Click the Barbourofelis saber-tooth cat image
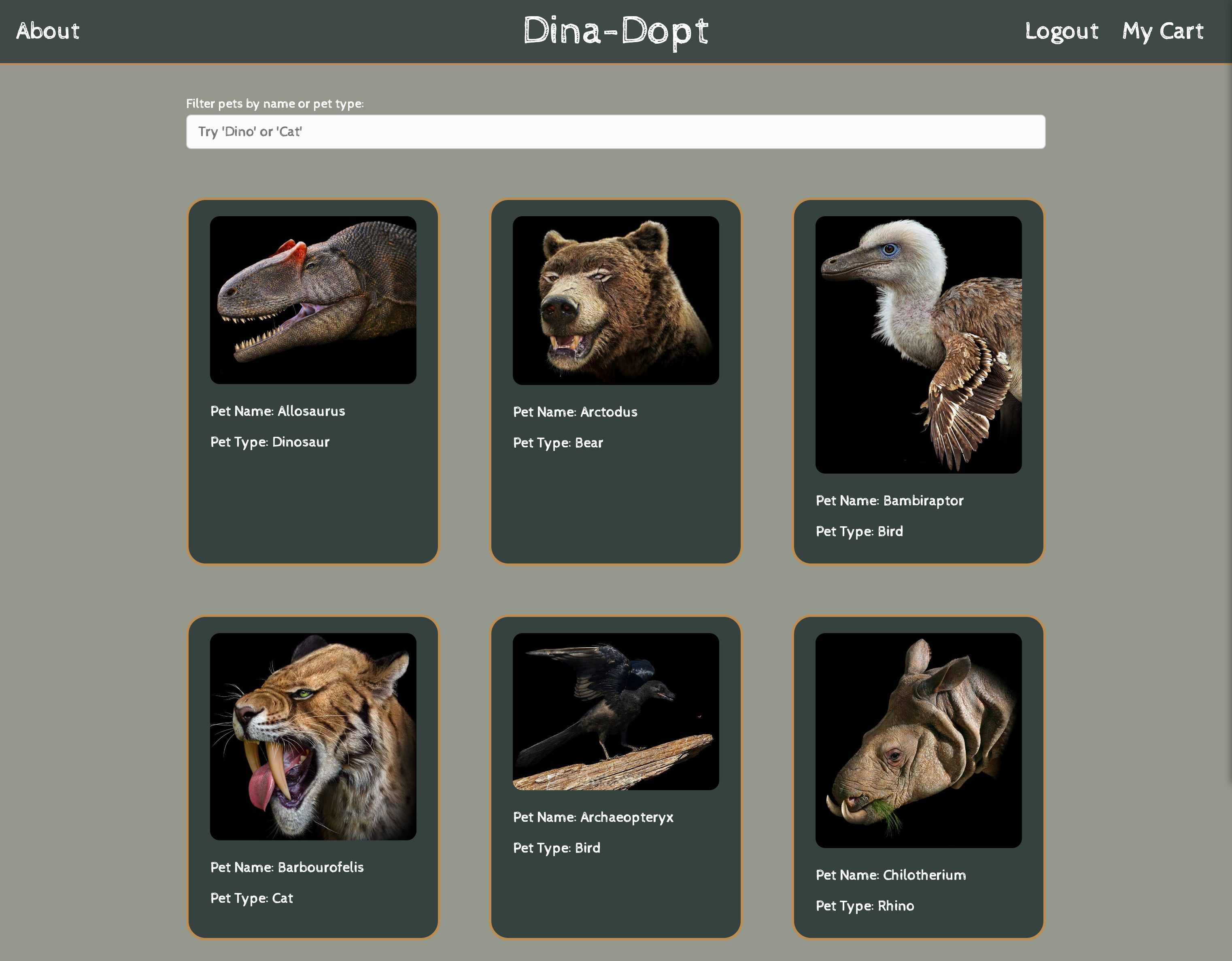1232x961 pixels. pyautogui.click(x=313, y=736)
